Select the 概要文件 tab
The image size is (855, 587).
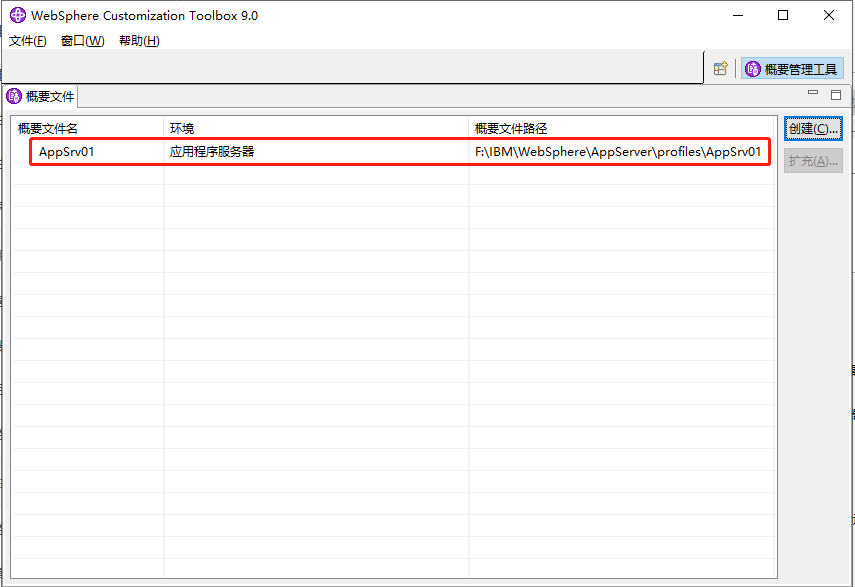[x=40, y=96]
